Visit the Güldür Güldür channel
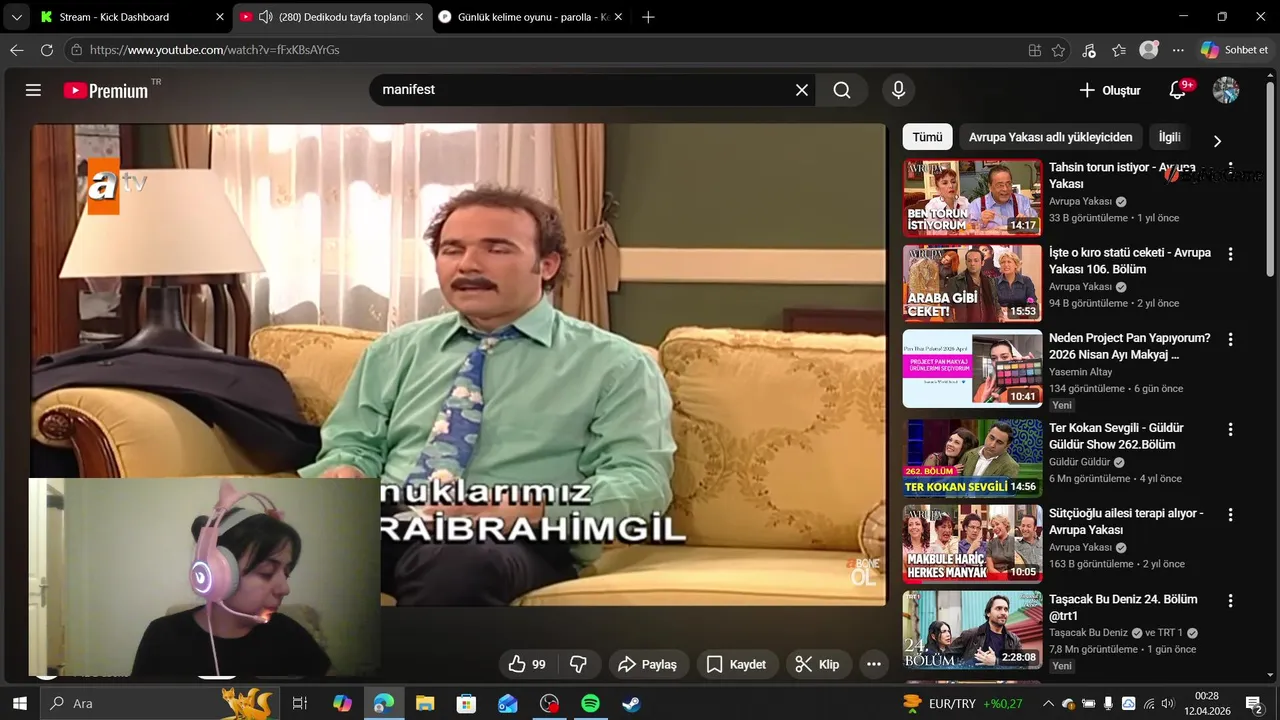The image size is (1280, 720). point(1080,462)
